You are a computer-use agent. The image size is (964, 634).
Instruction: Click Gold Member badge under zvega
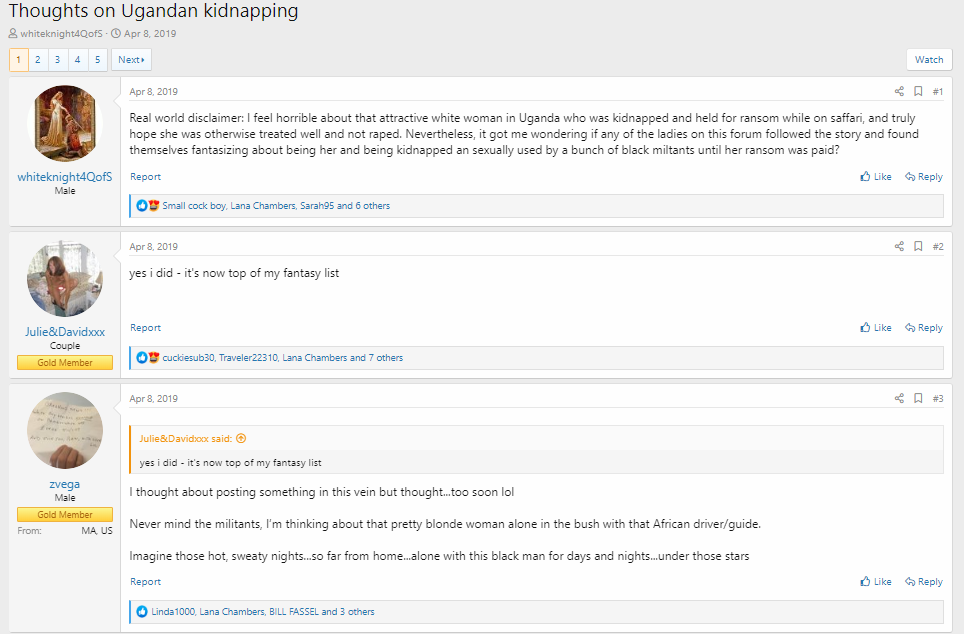pyautogui.click(x=65, y=515)
